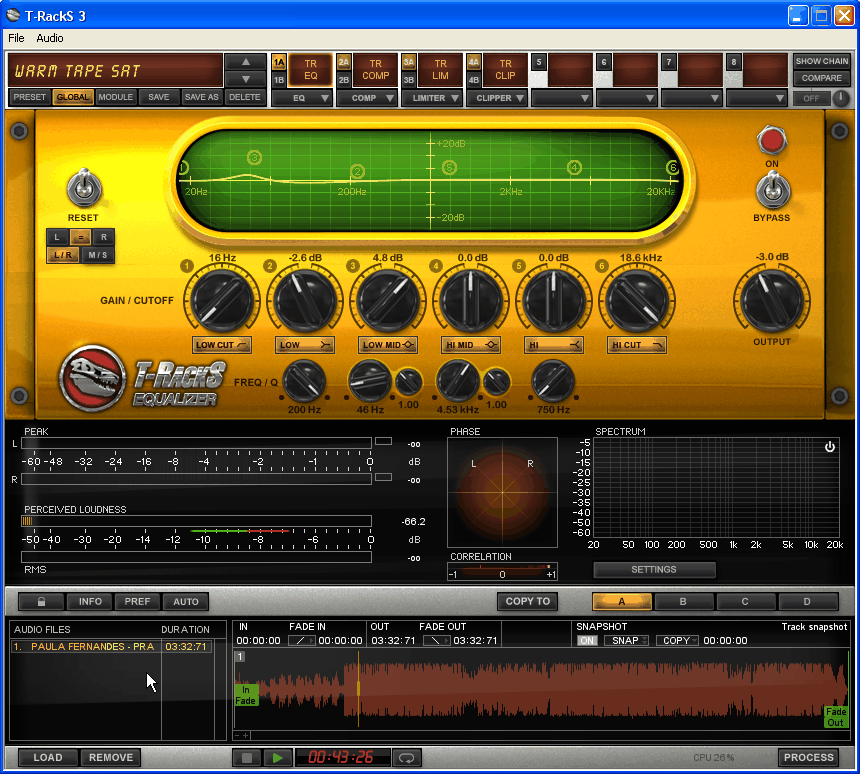This screenshot has width=860, height=774.
Task: Click the preset down arrow
Action: [x=246, y=79]
